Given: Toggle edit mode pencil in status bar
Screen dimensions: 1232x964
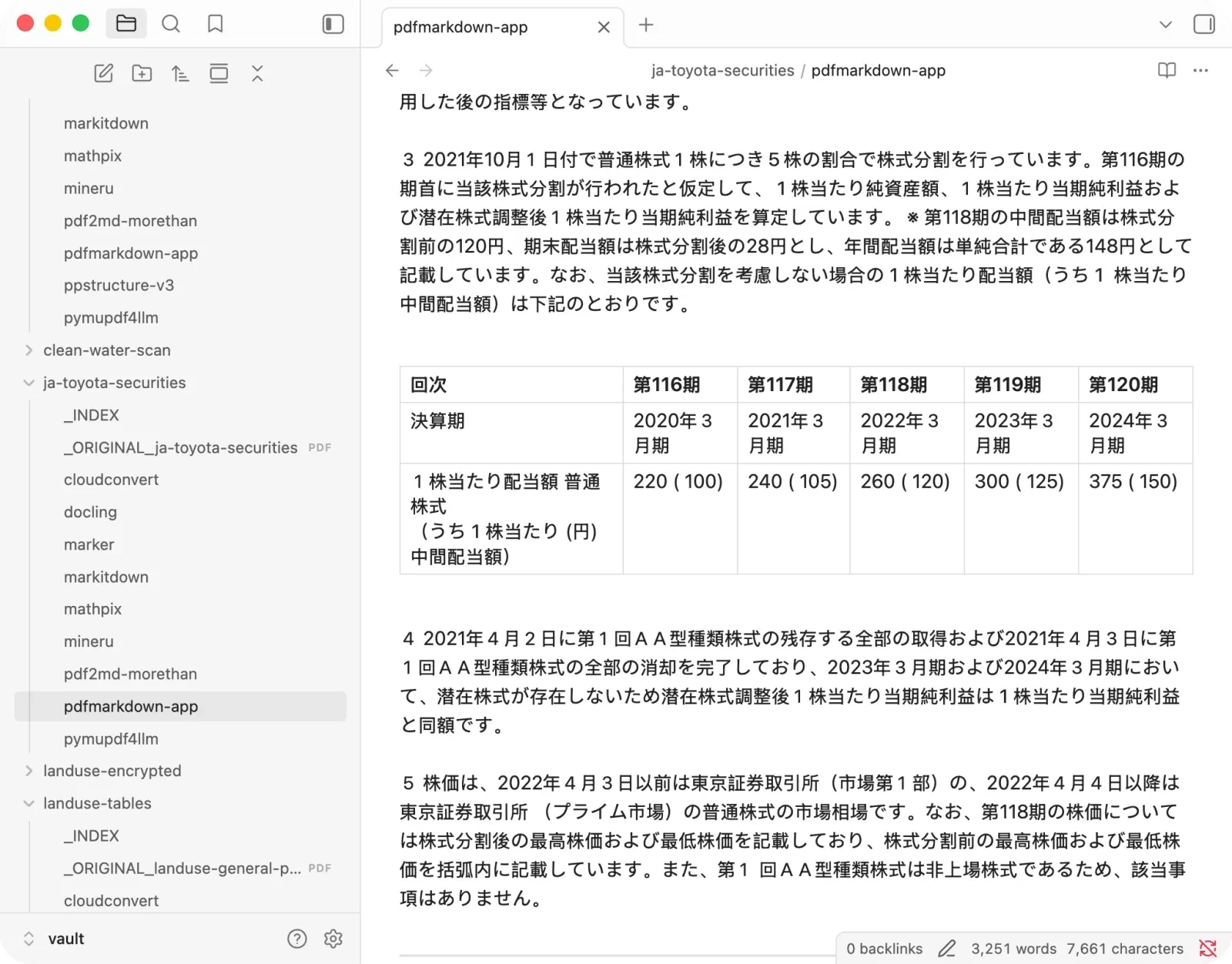Looking at the screenshot, I should (x=947, y=949).
